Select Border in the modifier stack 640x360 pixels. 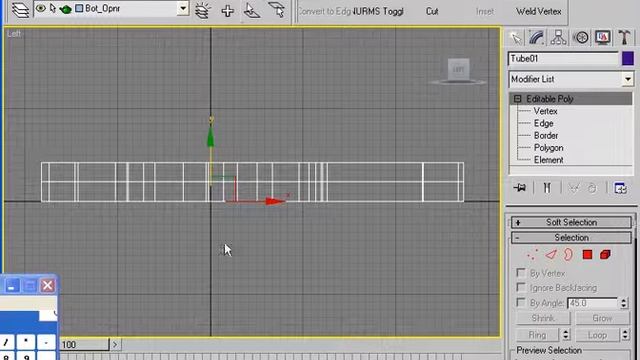[546, 136]
